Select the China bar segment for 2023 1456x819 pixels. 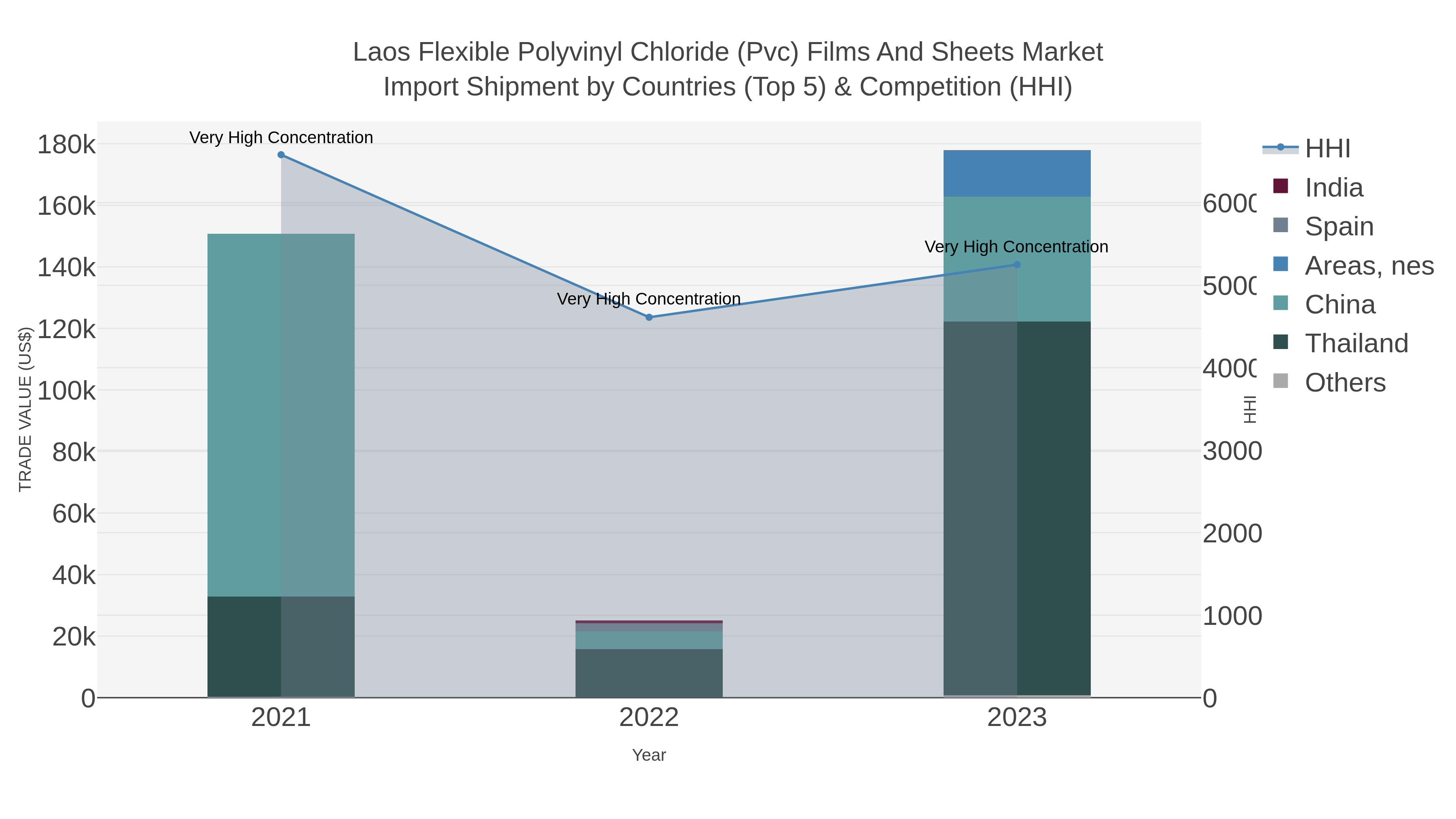pyautogui.click(x=1017, y=259)
